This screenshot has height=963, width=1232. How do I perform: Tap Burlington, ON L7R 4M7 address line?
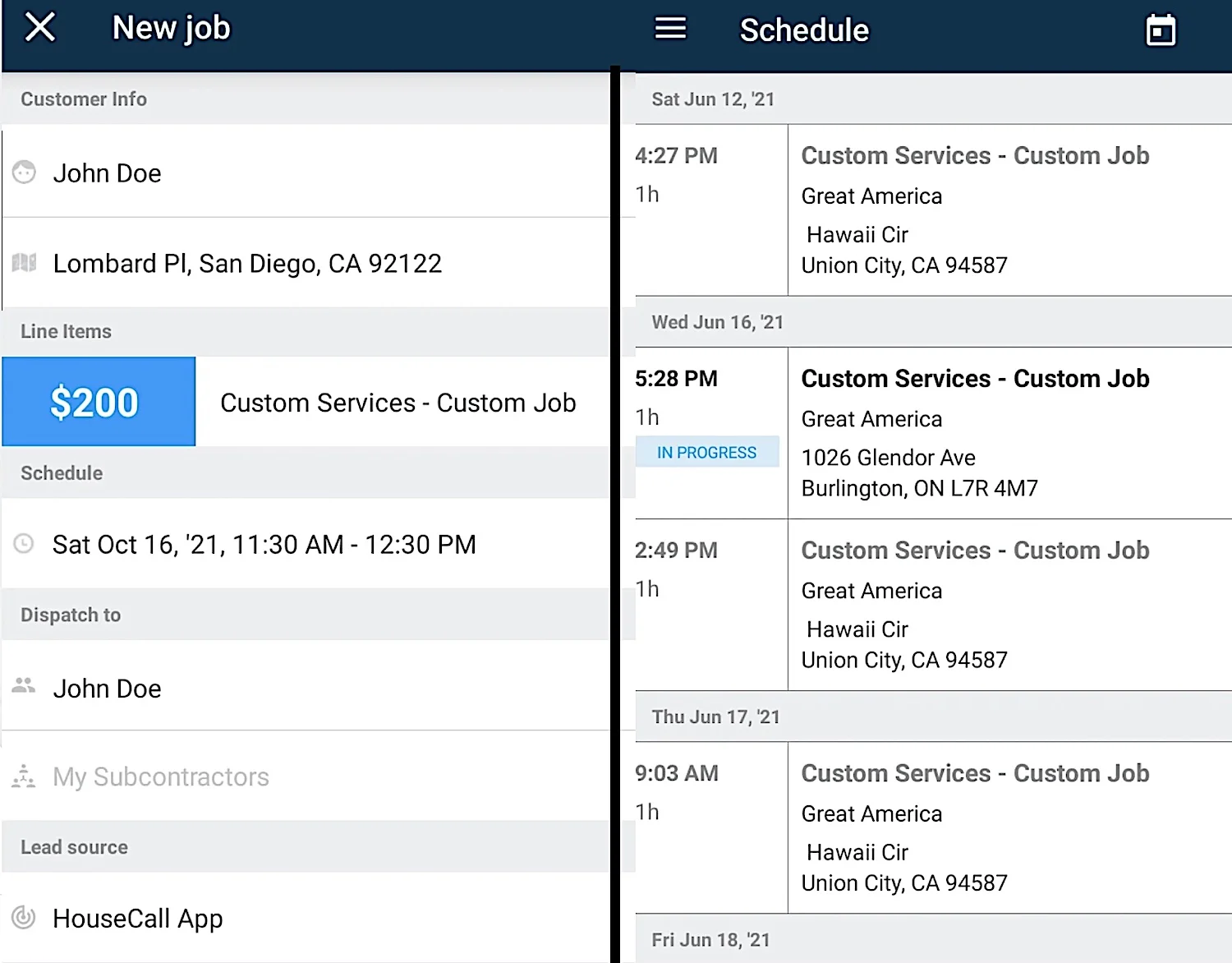click(x=919, y=488)
